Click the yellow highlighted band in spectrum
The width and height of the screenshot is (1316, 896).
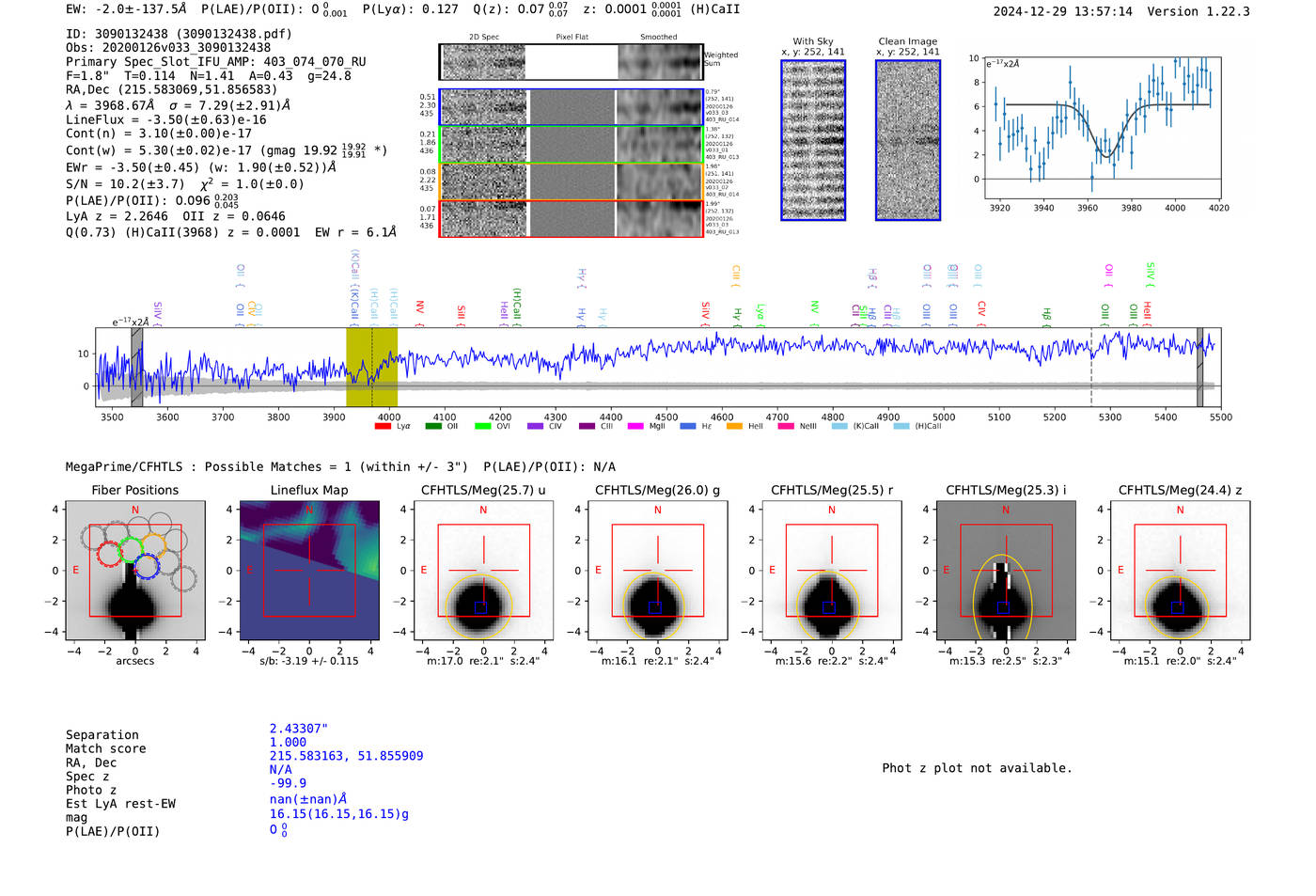tap(371, 367)
